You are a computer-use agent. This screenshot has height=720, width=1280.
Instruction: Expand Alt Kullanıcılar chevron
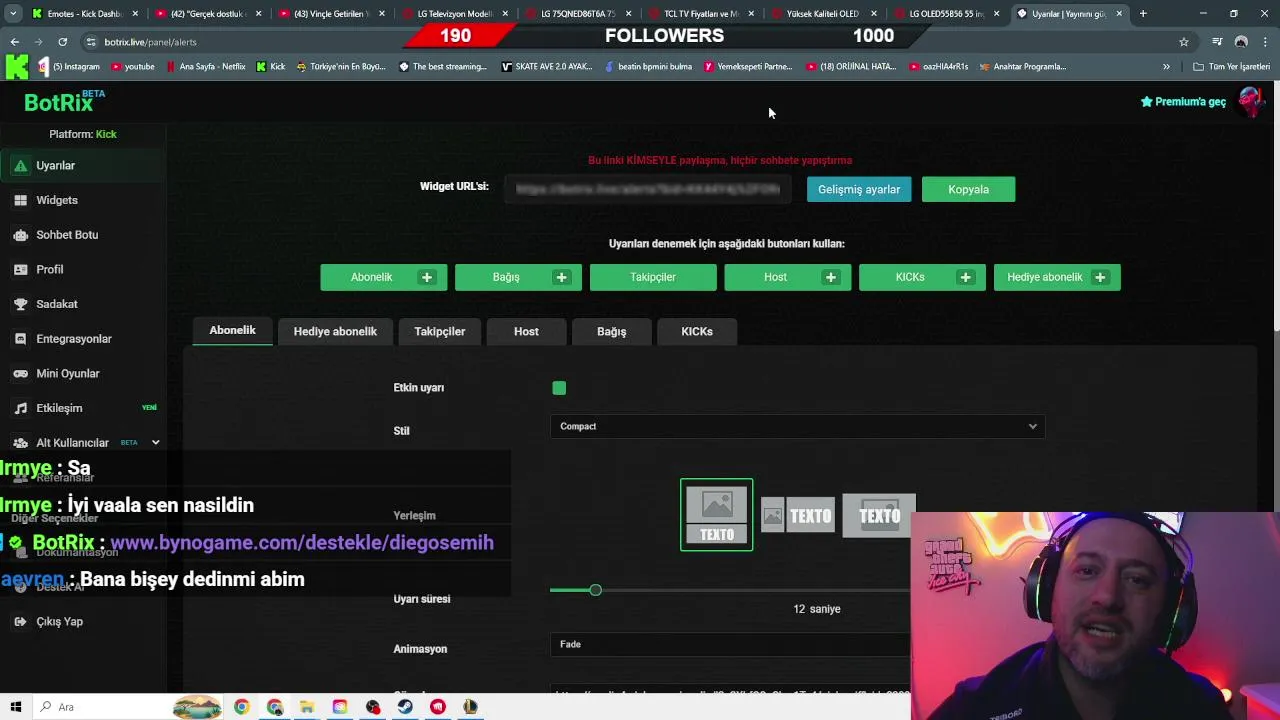(x=155, y=442)
